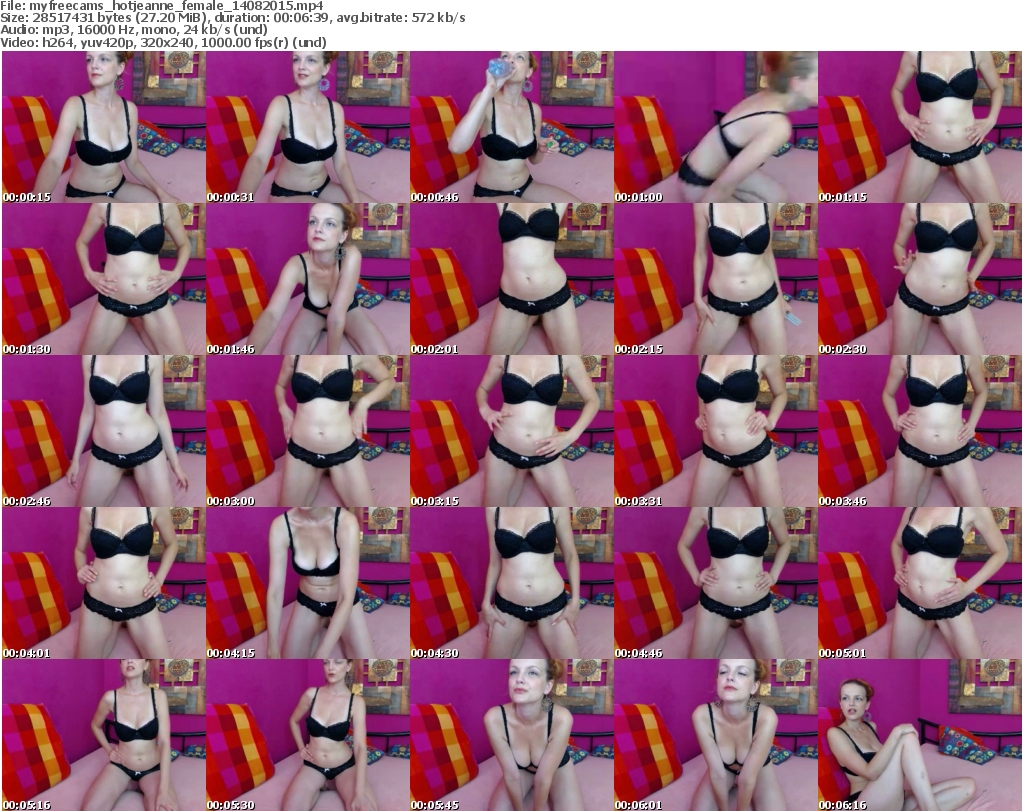Select the frame at 00:02:30
Viewport: 1024px width, 811px height.
tap(920, 279)
